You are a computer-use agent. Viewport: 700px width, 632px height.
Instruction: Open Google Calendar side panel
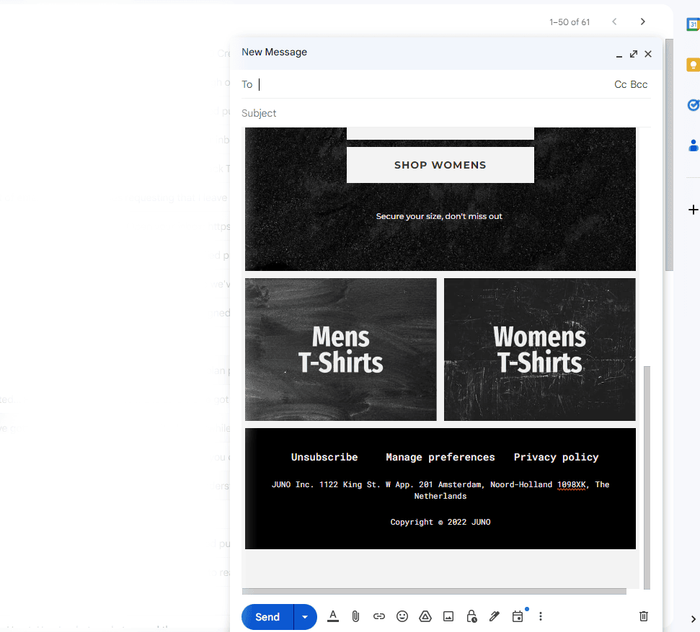pyautogui.click(x=693, y=25)
